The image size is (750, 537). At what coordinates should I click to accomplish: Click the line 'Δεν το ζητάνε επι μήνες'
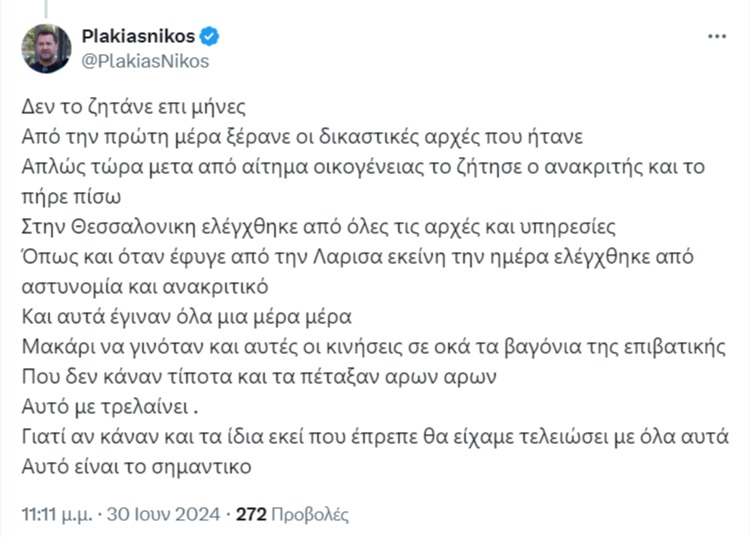pos(133,107)
